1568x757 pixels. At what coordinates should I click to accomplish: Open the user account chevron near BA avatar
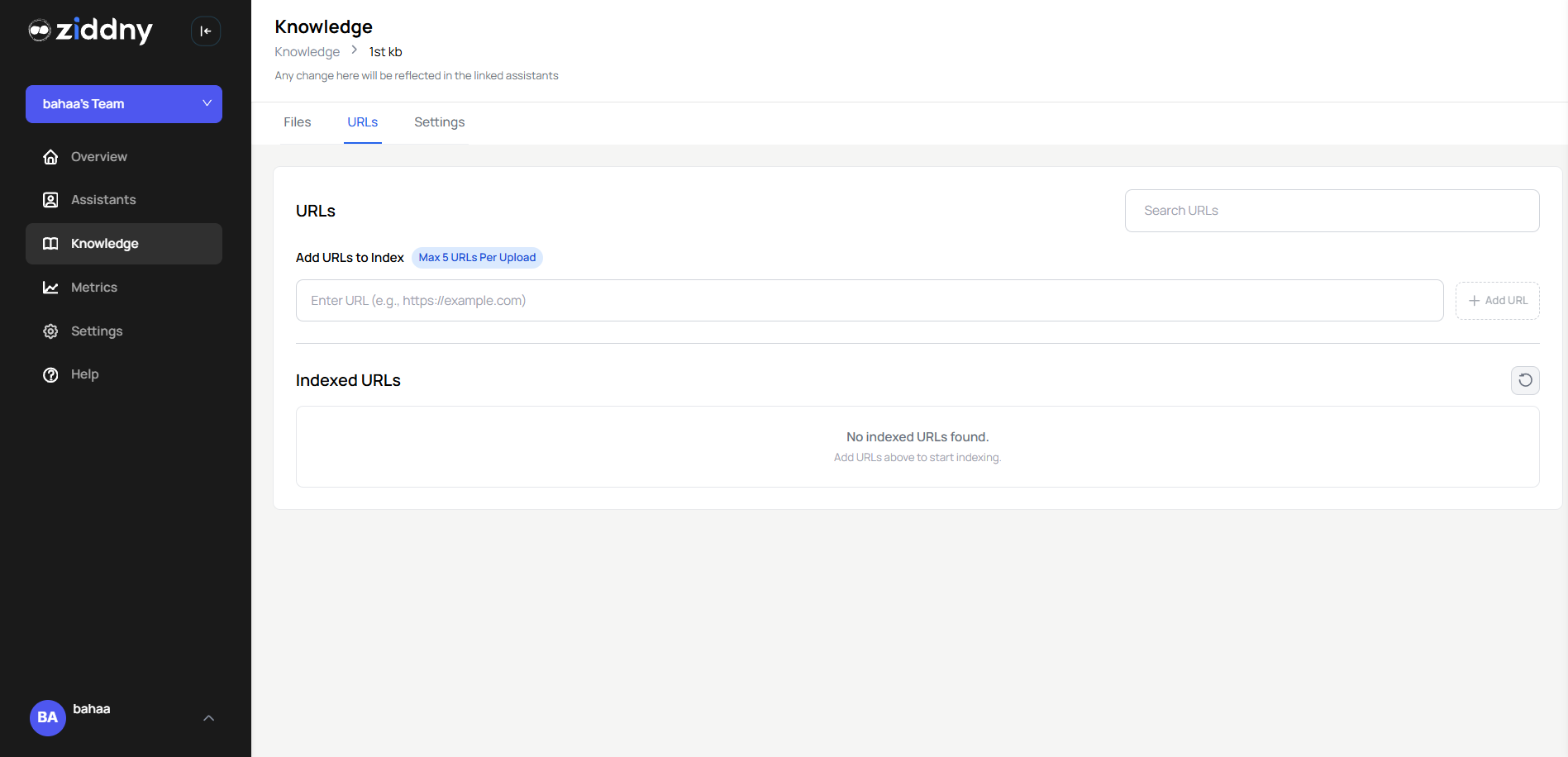click(x=208, y=717)
